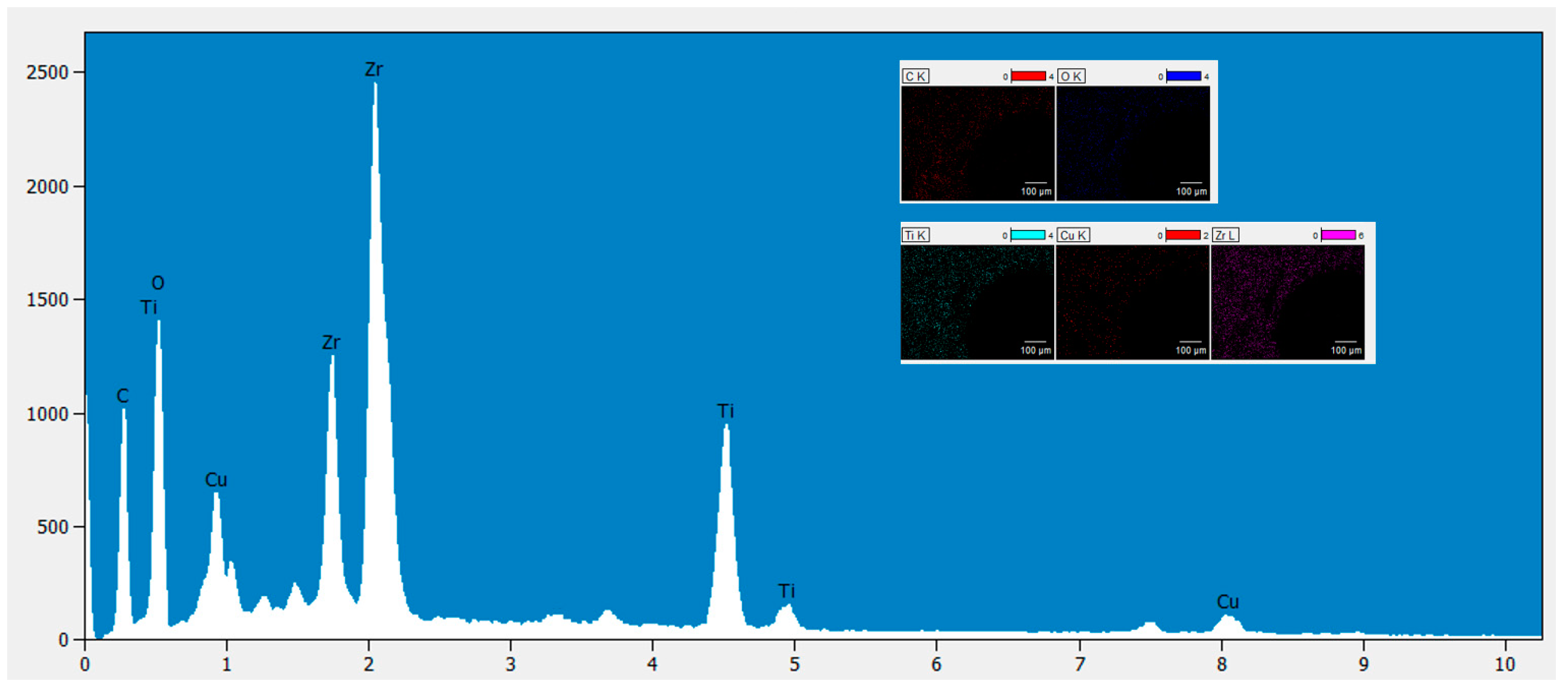The width and height of the screenshot is (1568, 691).
Task: Click the magenta Zr L intensity color bar
Action: pos(1338,235)
